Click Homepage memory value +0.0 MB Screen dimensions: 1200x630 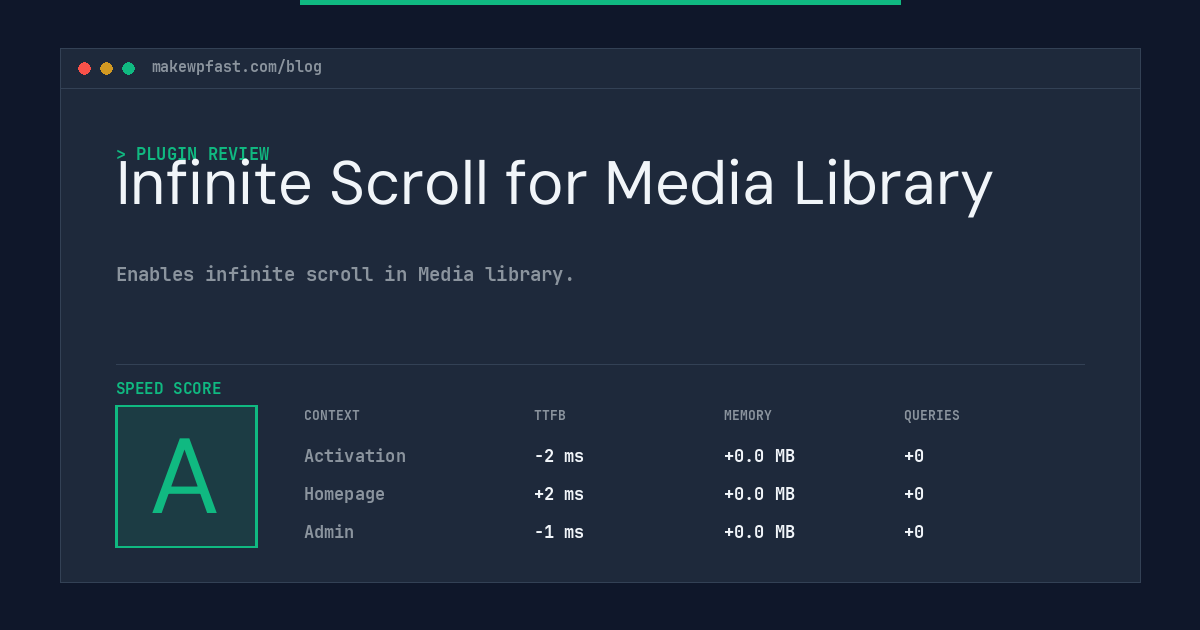pyautogui.click(x=759, y=494)
